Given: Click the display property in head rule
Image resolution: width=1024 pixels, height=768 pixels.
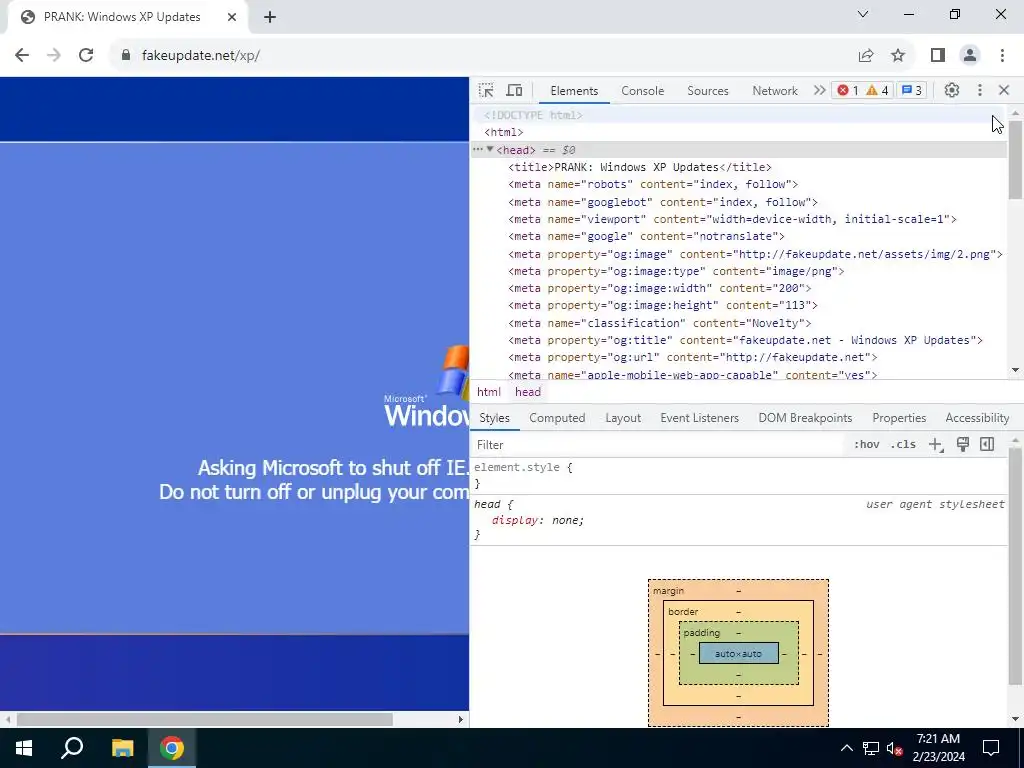Looking at the screenshot, I should pyautogui.click(x=517, y=520).
